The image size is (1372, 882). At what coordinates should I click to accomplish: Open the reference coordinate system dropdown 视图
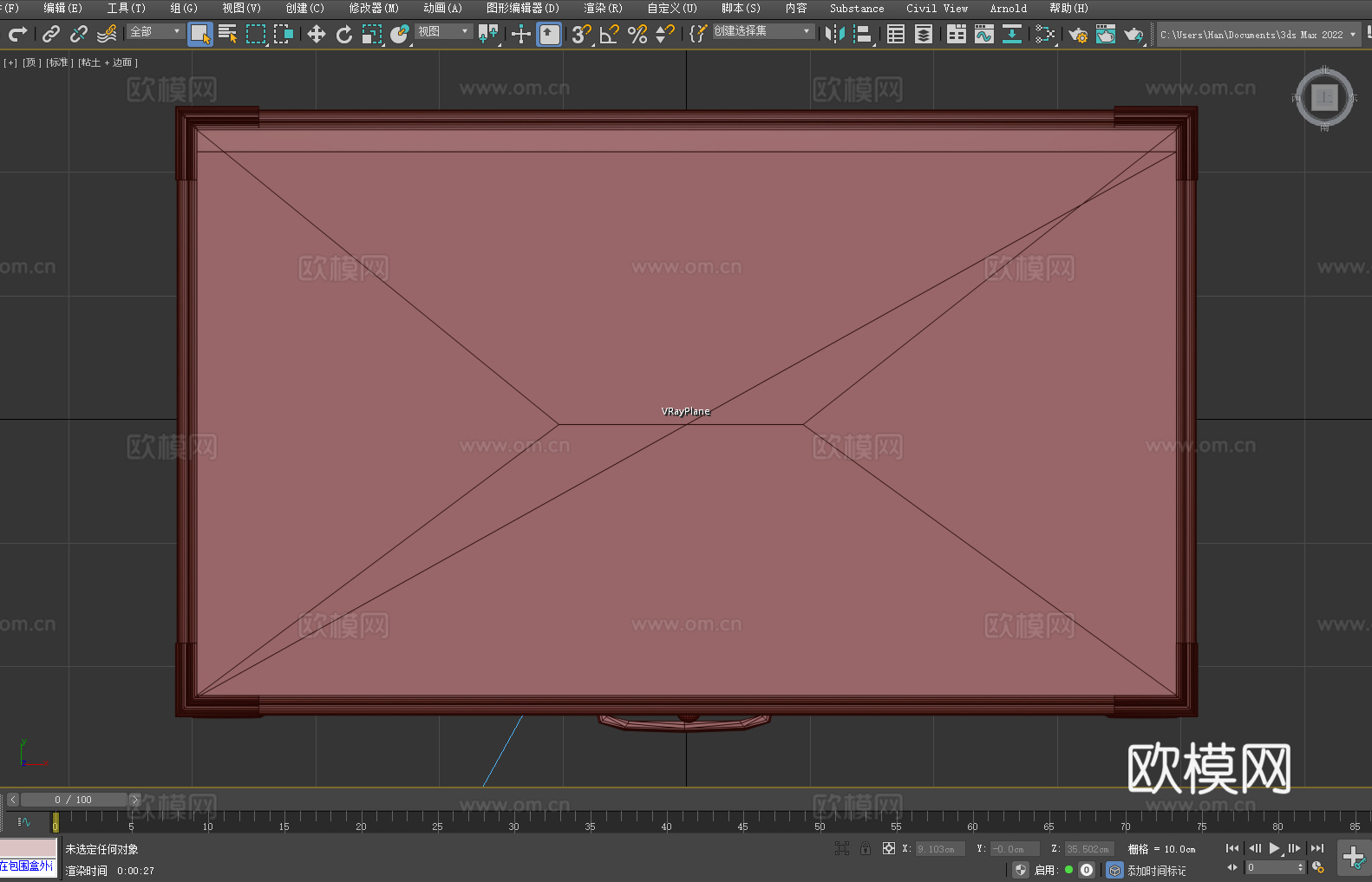(443, 31)
